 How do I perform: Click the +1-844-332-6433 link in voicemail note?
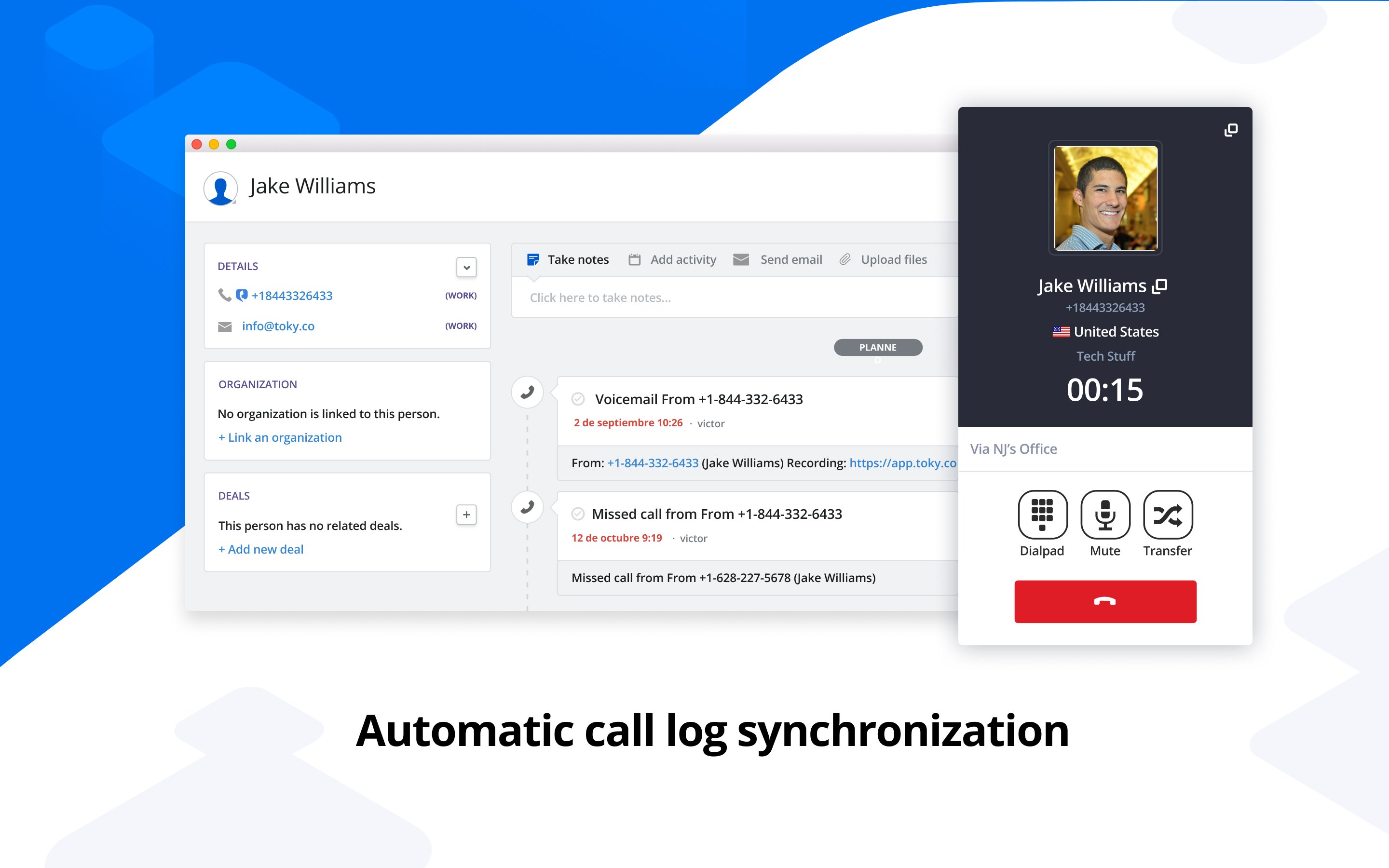tap(653, 463)
